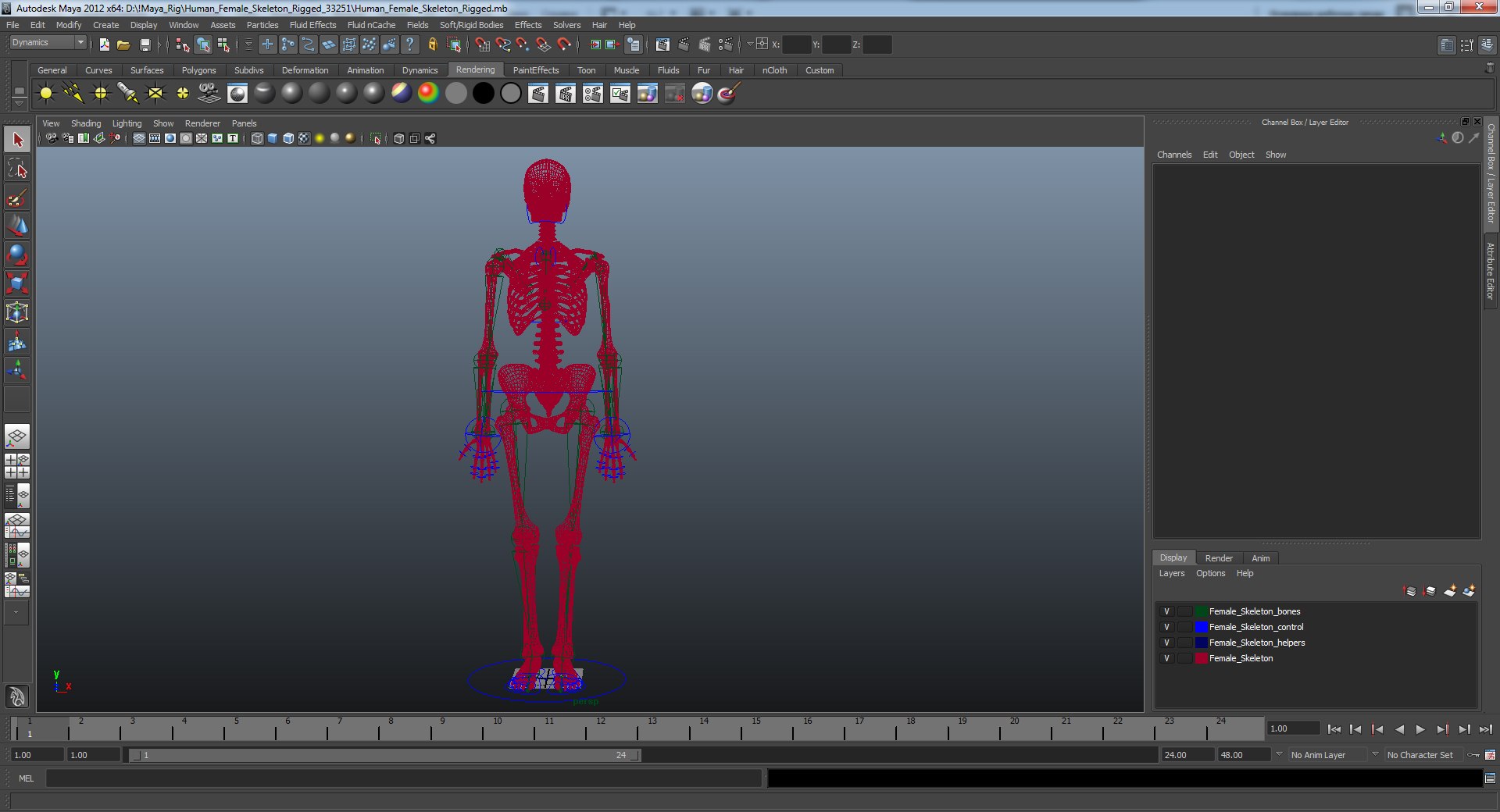Open the No Anim Layer dropdown arrow
The width and height of the screenshot is (1500, 812).
[1279, 754]
